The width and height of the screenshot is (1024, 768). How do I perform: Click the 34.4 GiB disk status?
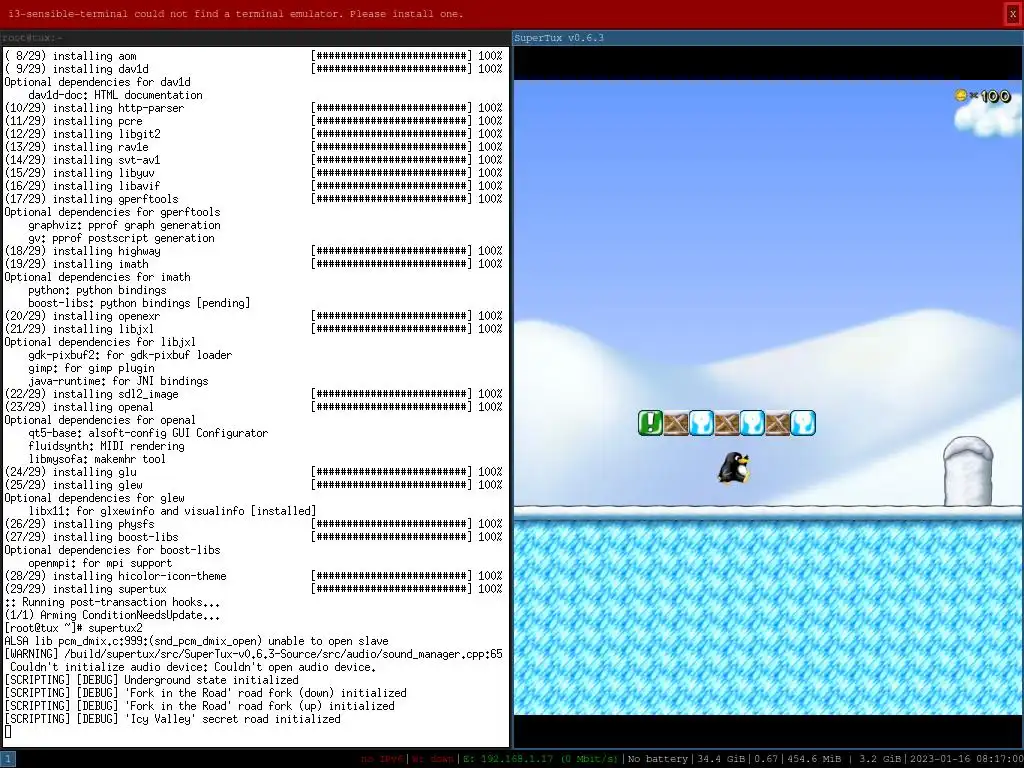(720, 759)
